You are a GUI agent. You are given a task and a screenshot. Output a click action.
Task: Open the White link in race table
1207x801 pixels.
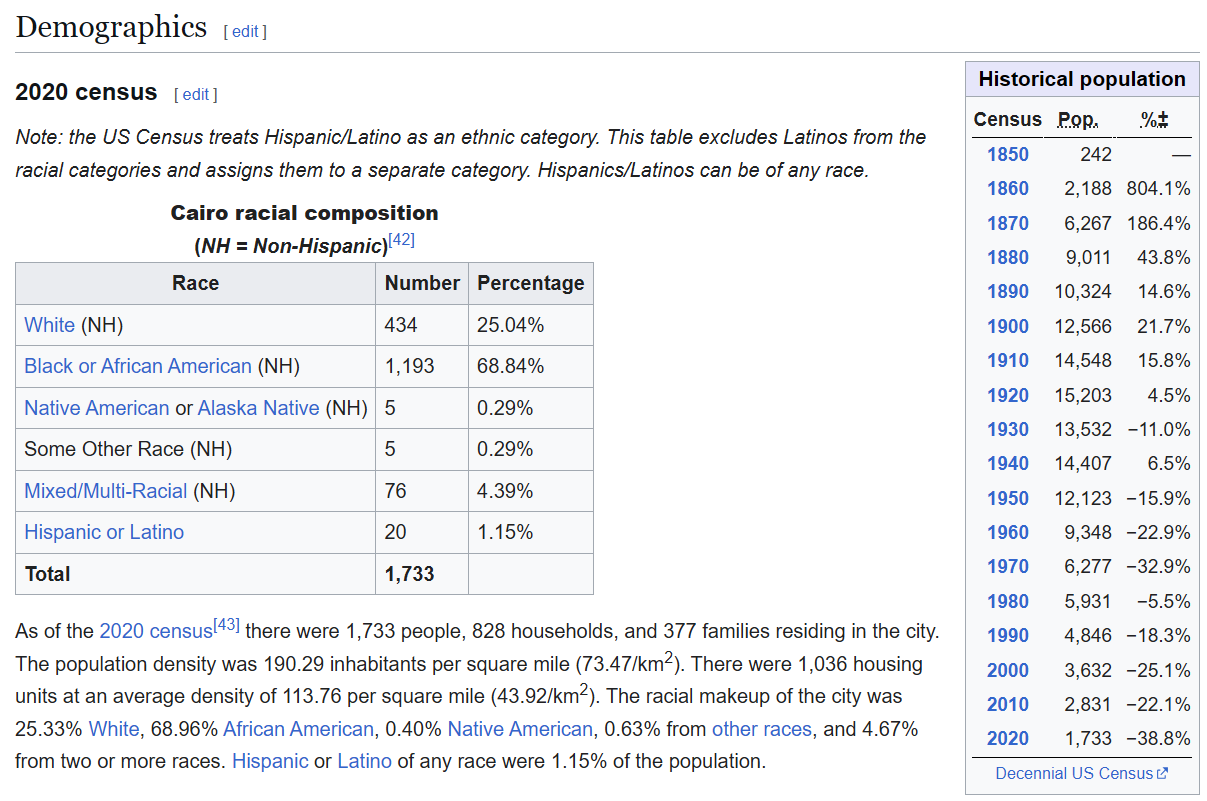click(x=50, y=325)
